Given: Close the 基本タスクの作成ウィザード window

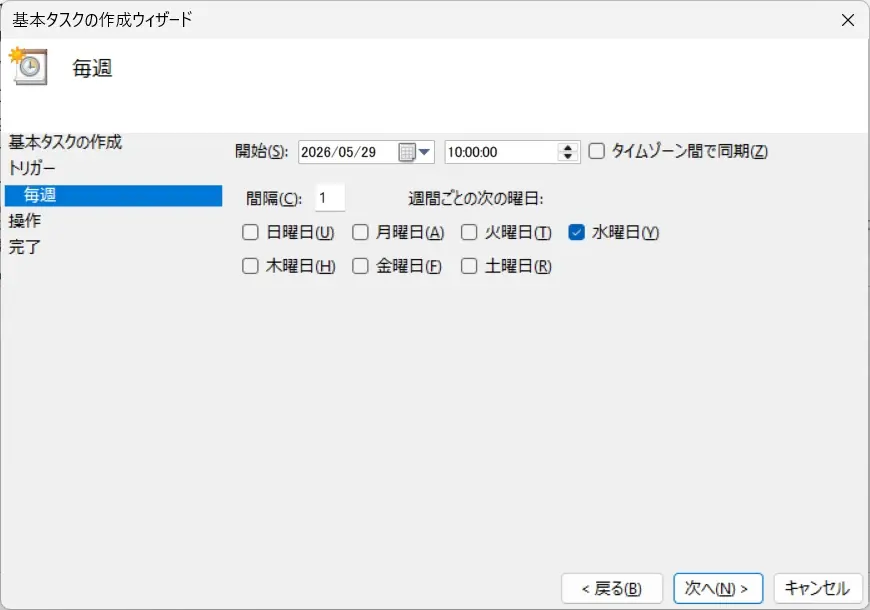Looking at the screenshot, I should tap(847, 20).
